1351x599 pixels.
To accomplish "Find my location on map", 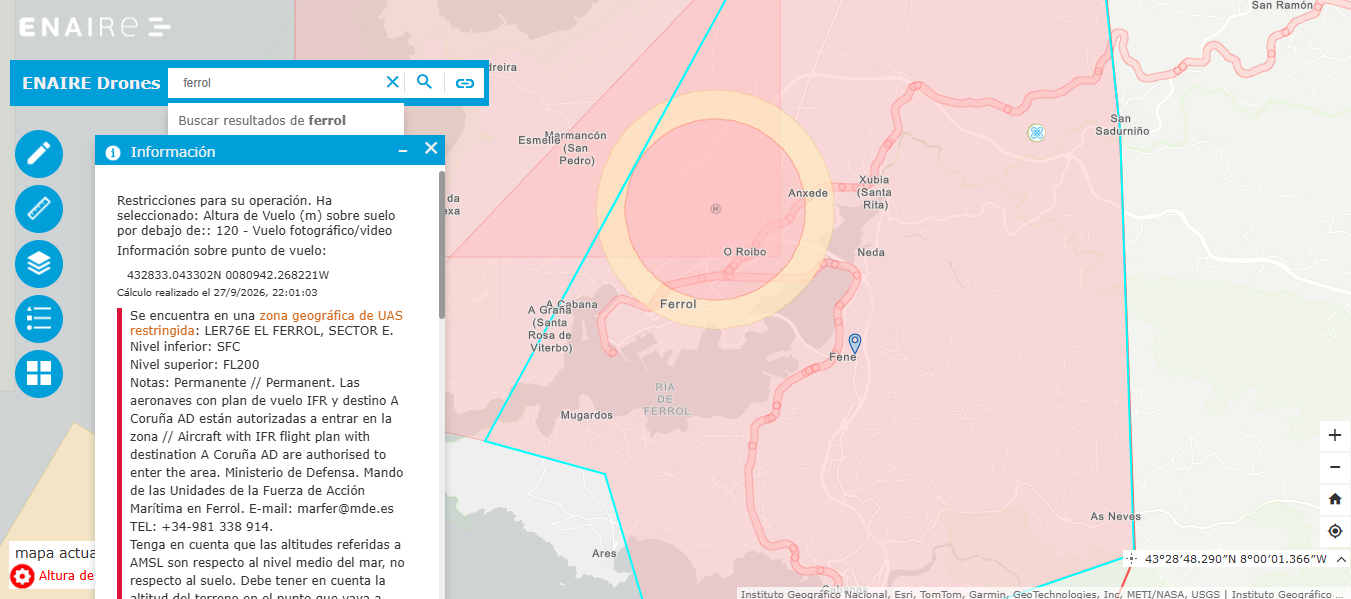I will [x=1335, y=531].
